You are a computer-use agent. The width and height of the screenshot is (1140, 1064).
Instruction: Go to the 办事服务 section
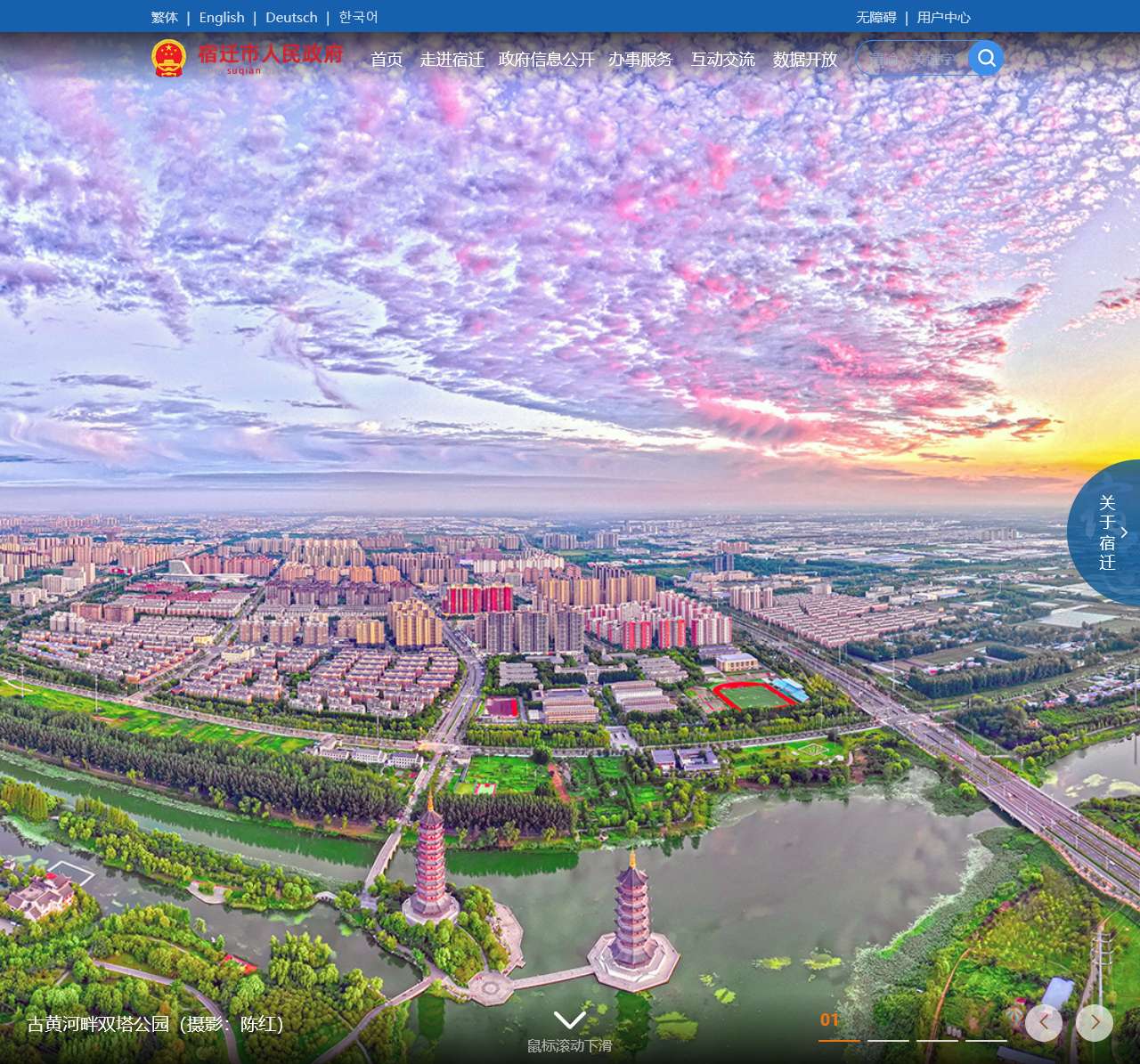point(640,60)
